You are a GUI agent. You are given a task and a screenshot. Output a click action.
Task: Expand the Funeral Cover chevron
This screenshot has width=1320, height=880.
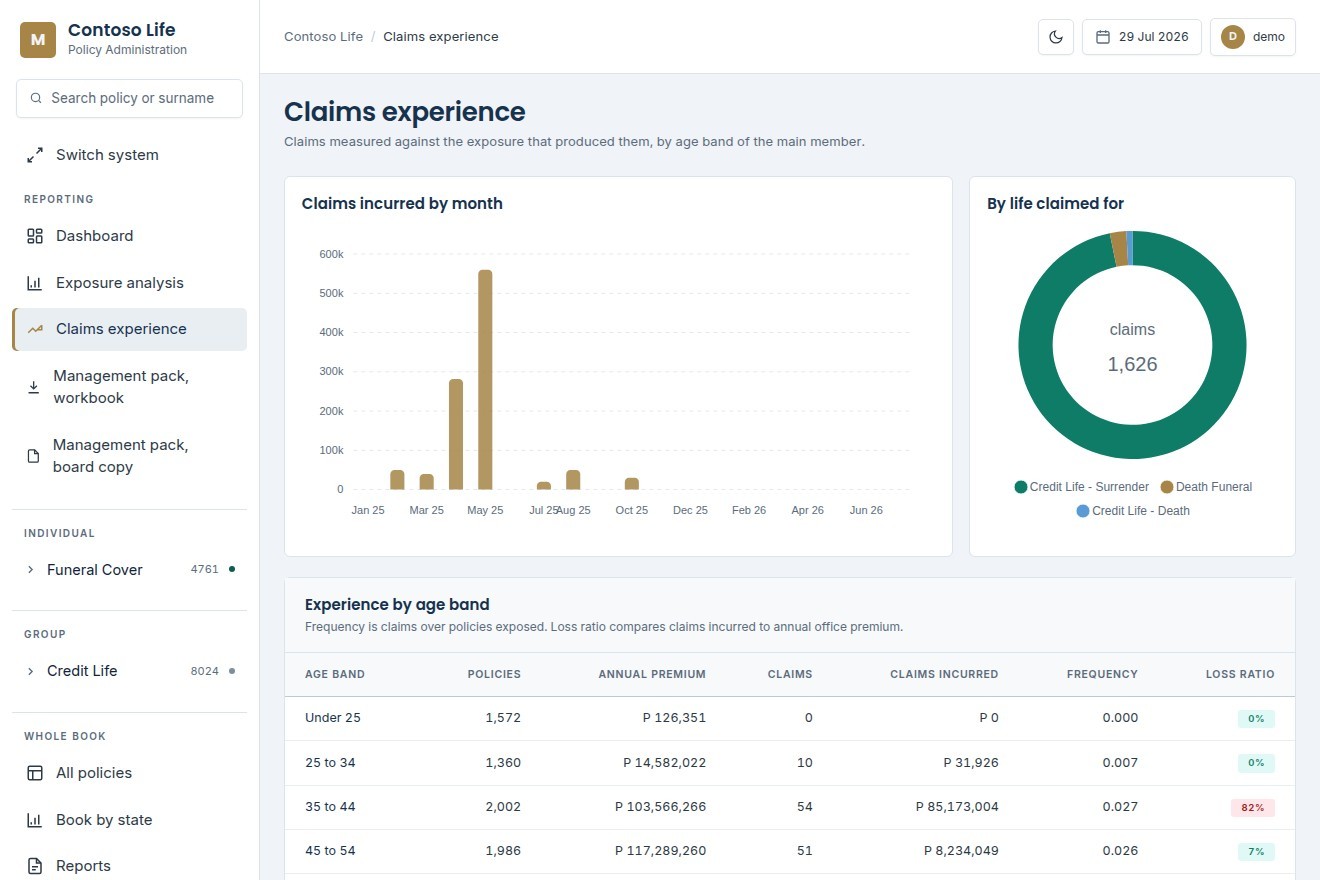coord(31,570)
